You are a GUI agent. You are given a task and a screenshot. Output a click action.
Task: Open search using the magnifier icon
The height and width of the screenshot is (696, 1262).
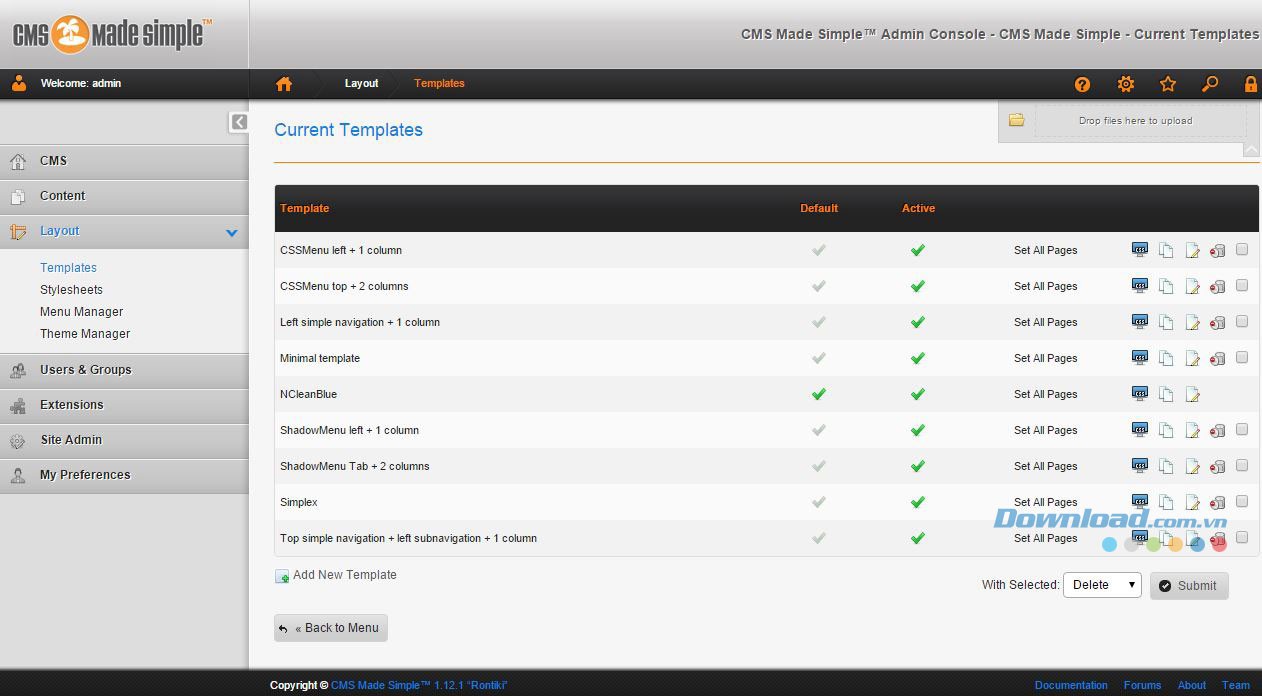click(x=1209, y=84)
